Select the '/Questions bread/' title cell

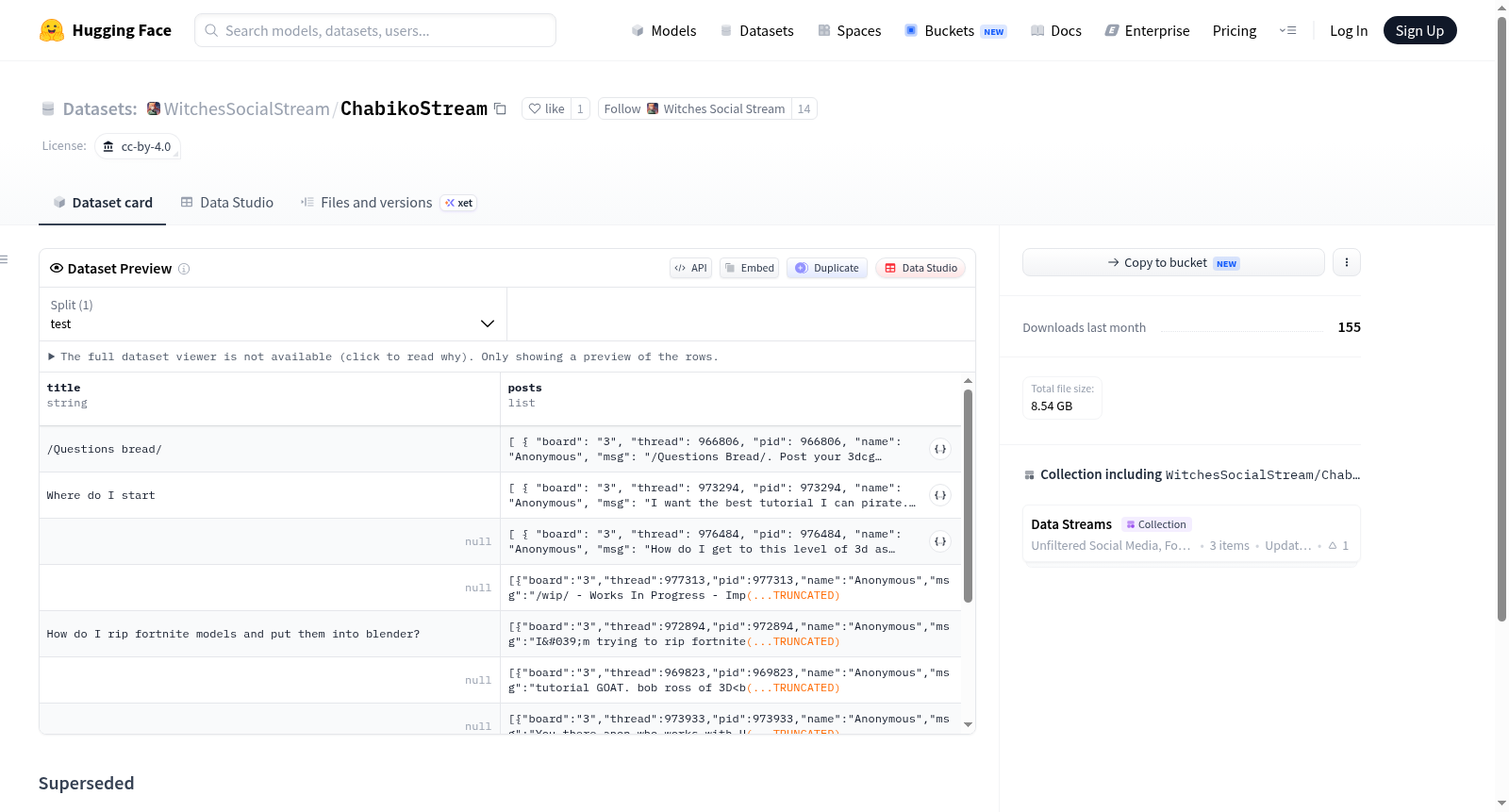[x=270, y=449]
